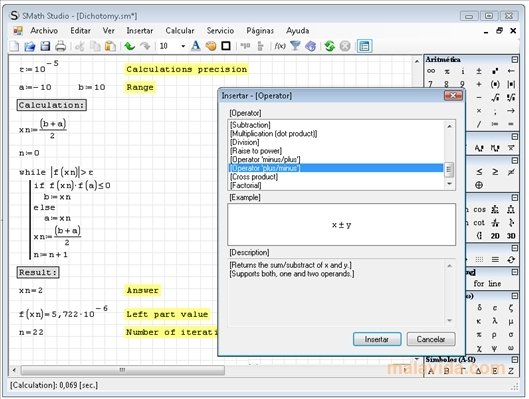The height and width of the screenshot is (399, 529).
Task: Collapse the Símbolos (Α-Ω) panel
Action: [x=514, y=360]
